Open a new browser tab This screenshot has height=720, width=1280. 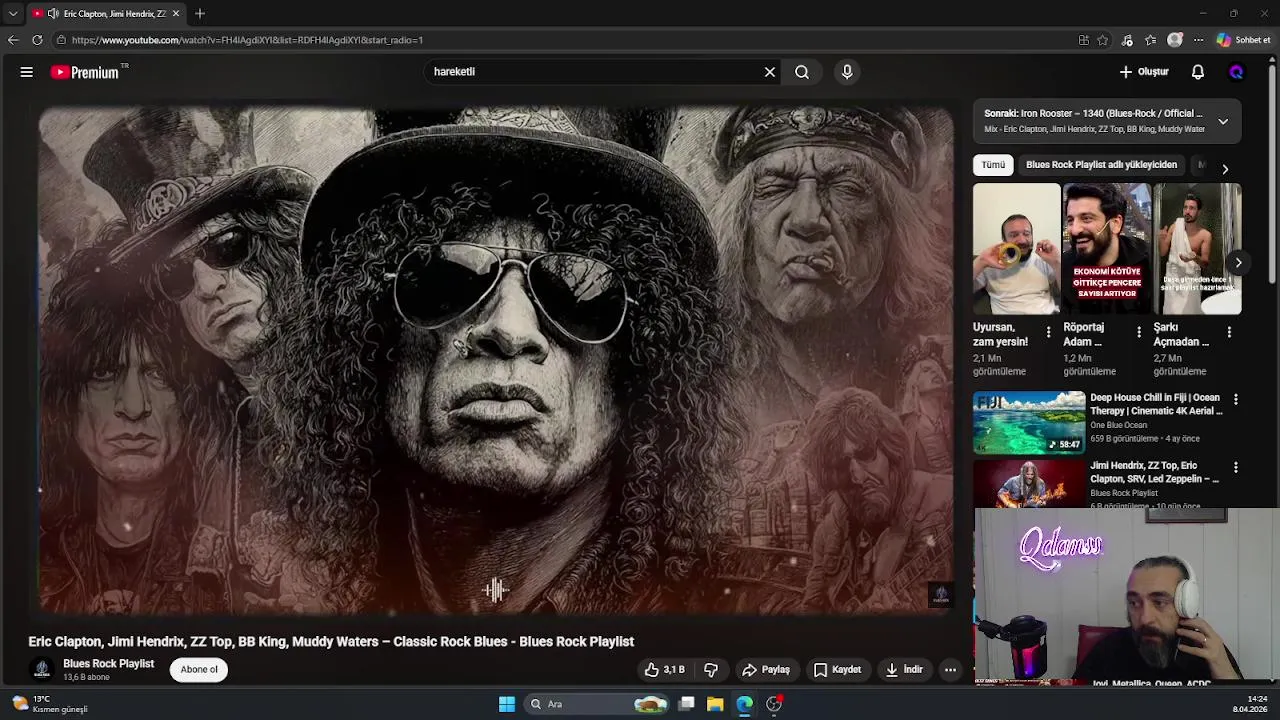coord(200,14)
